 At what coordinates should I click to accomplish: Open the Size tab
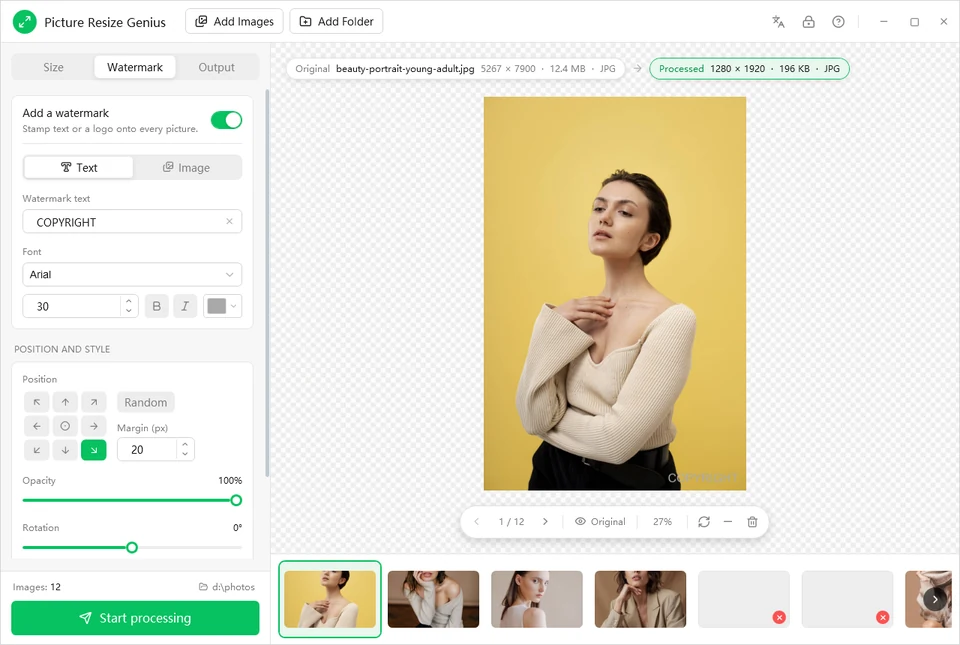53,67
